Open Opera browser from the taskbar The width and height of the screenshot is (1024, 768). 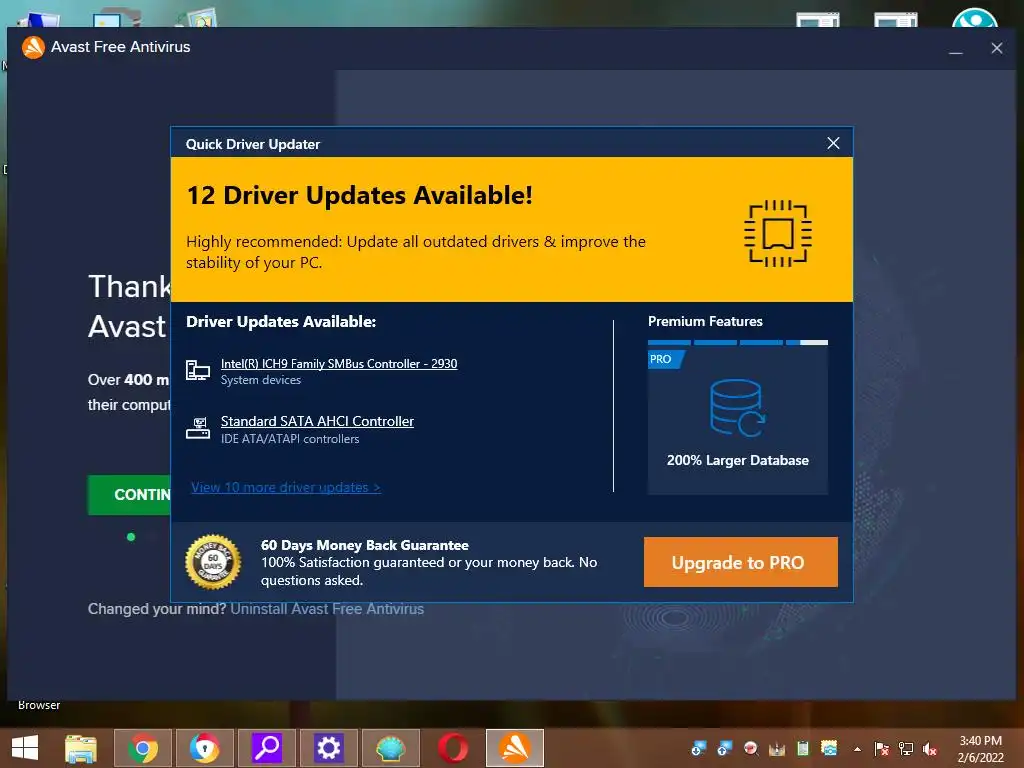(x=453, y=748)
